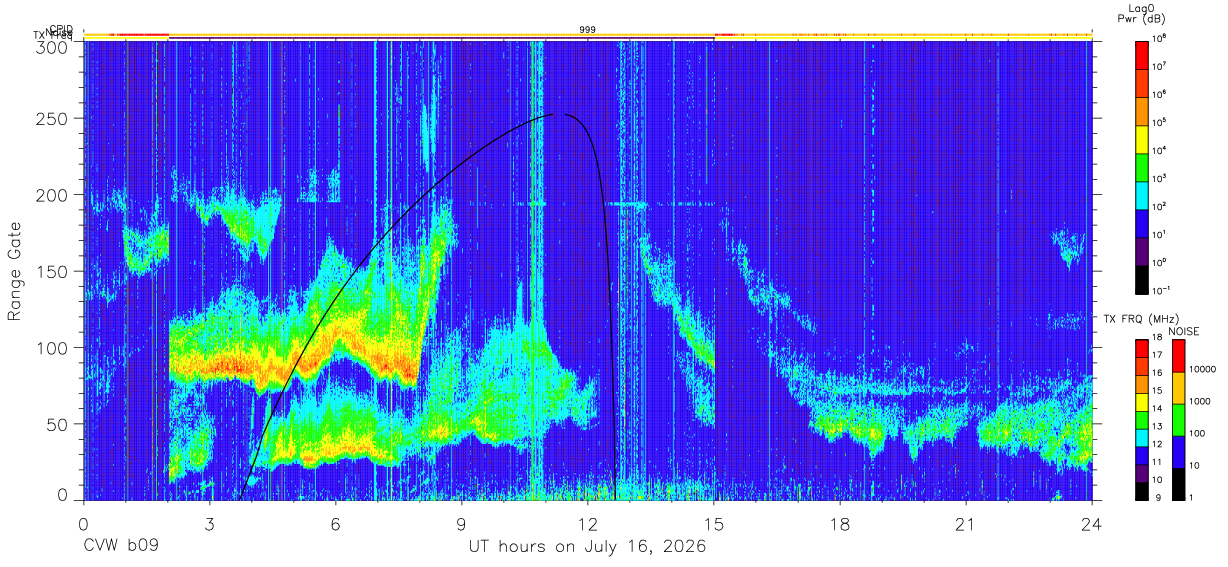This screenshot has height=567, width=1228.
Task: Click the 'NOISE' legend title above its colorbar
Action: coord(1185,330)
